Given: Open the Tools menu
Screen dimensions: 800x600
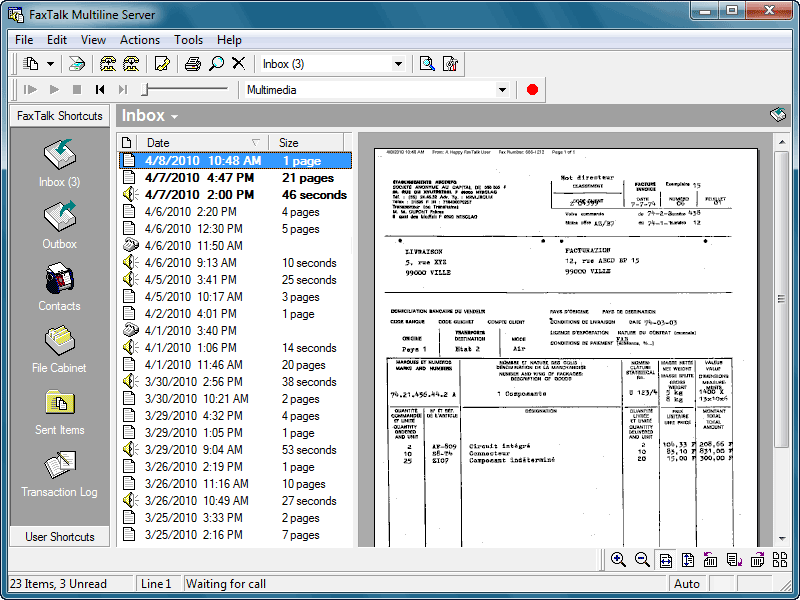Looking at the screenshot, I should (x=188, y=40).
